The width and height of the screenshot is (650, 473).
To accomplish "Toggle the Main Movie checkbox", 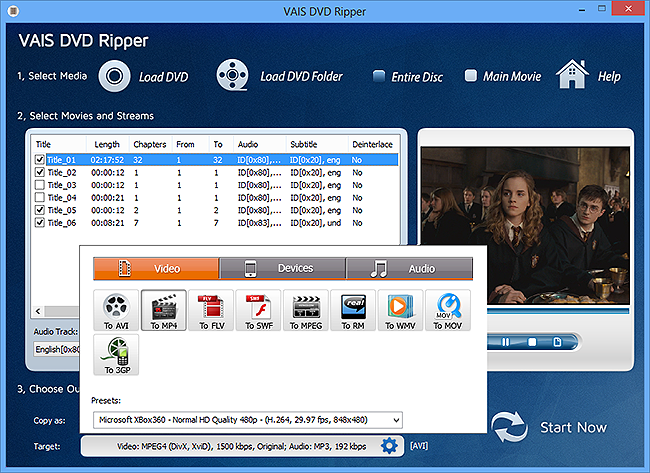I will [471, 76].
